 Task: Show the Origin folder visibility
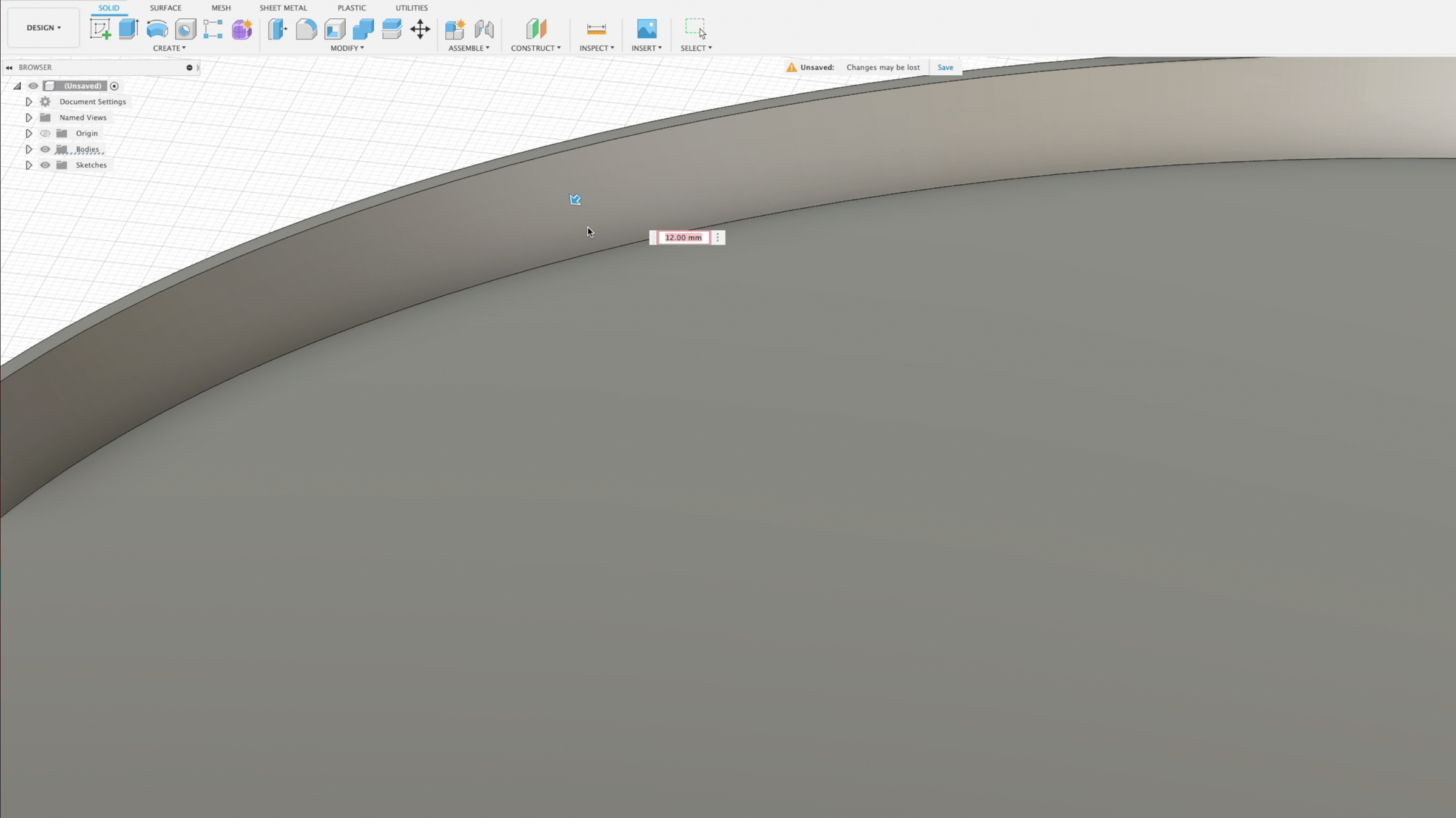click(45, 133)
